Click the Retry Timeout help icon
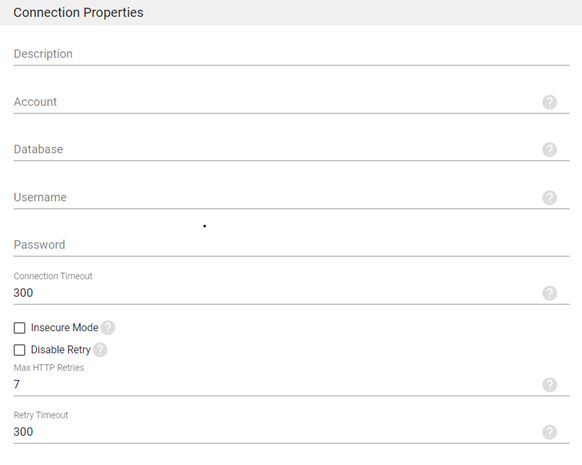The width and height of the screenshot is (582, 465). [549, 432]
